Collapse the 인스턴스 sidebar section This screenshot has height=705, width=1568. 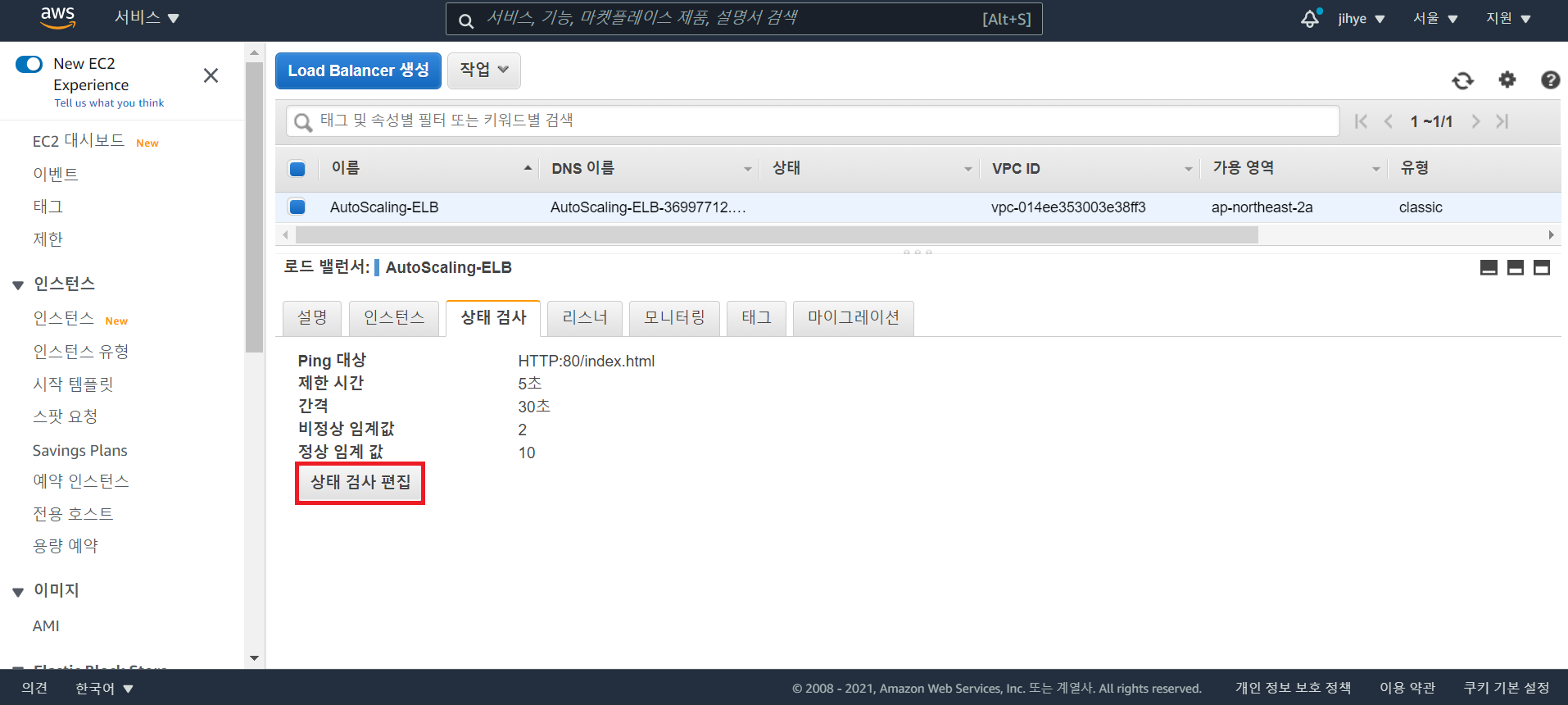tap(18, 284)
